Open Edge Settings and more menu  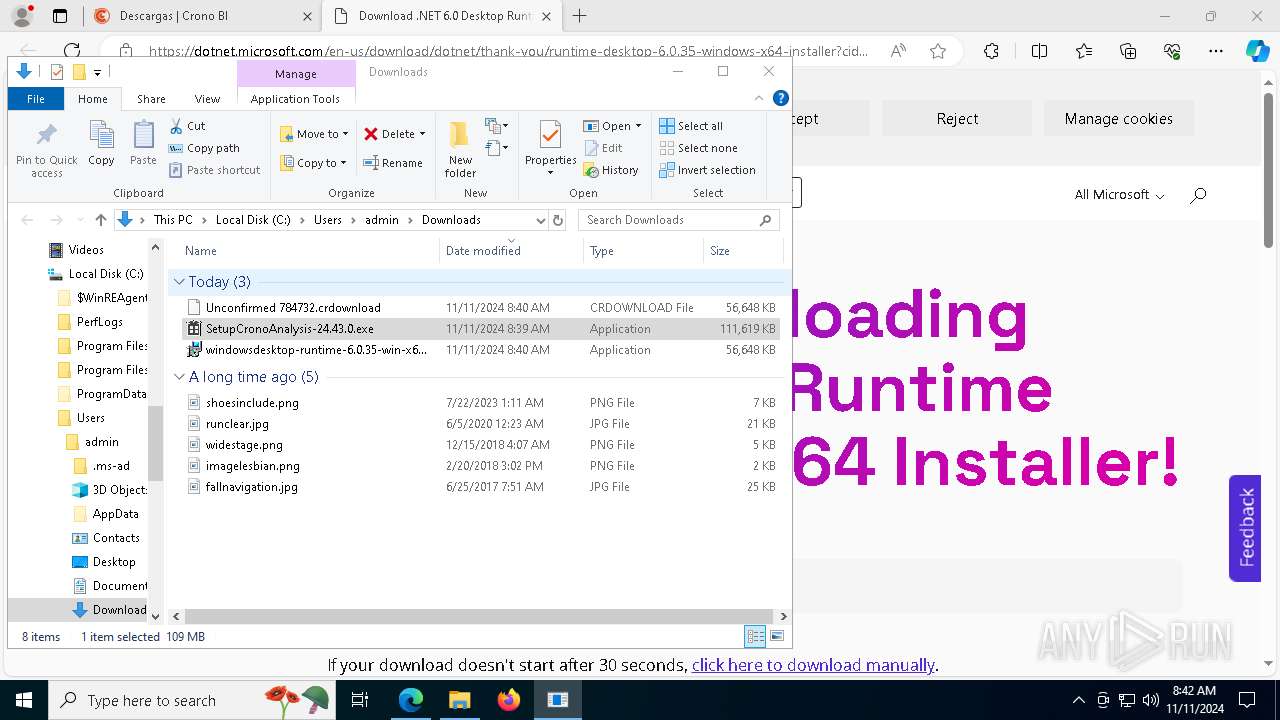(1216, 51)
